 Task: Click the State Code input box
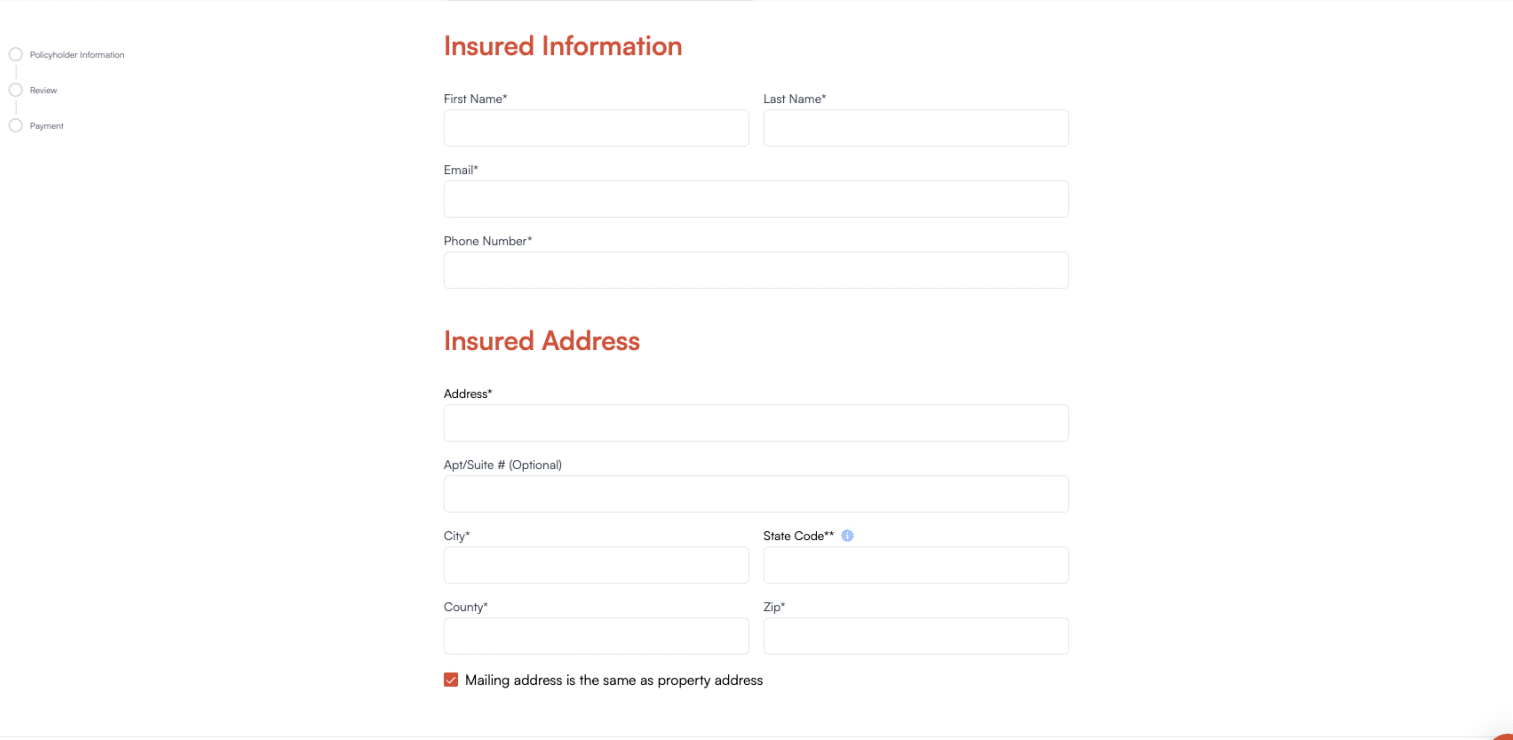[915, 564]
